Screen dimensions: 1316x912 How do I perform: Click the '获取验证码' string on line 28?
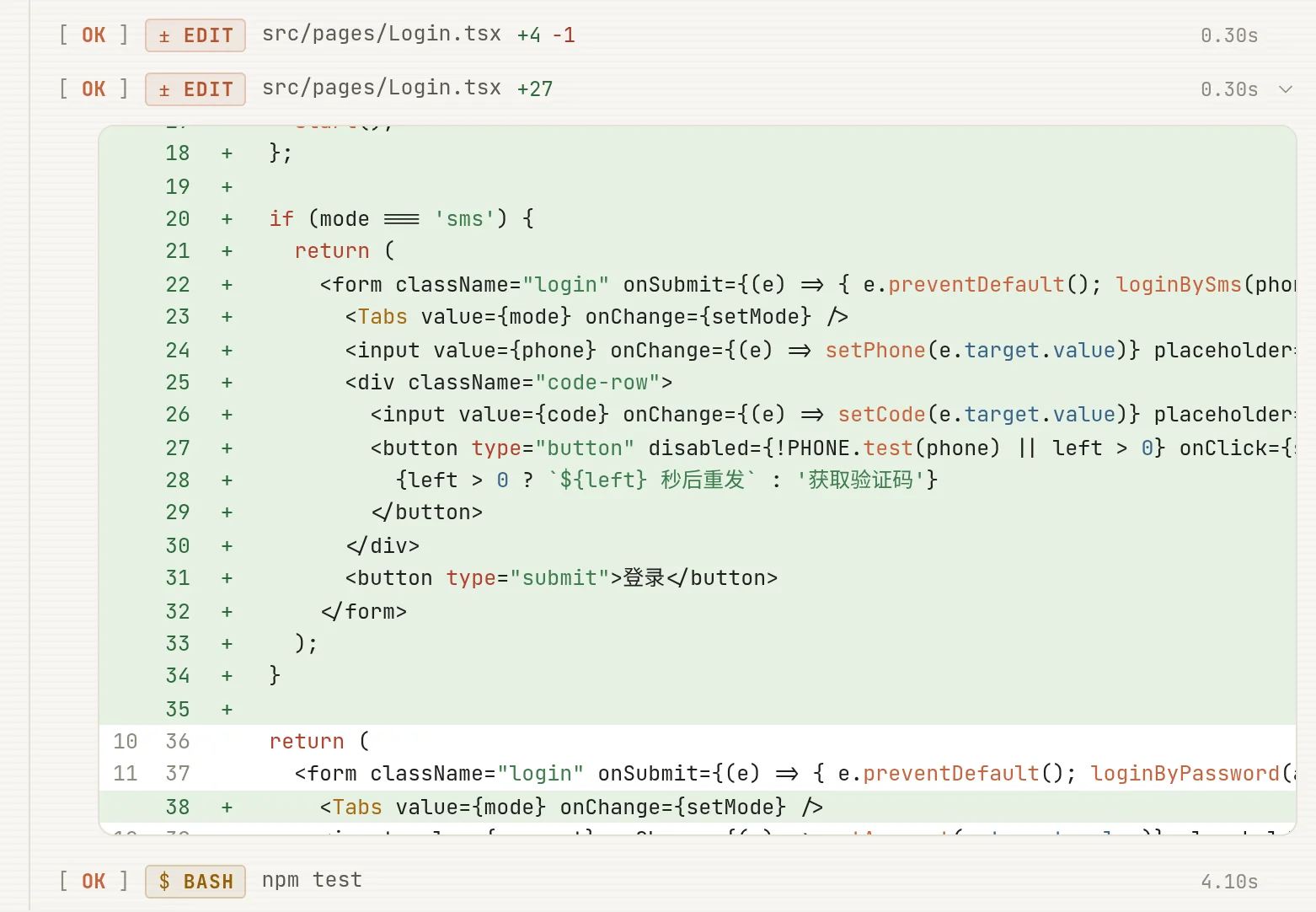coord(861,480)
